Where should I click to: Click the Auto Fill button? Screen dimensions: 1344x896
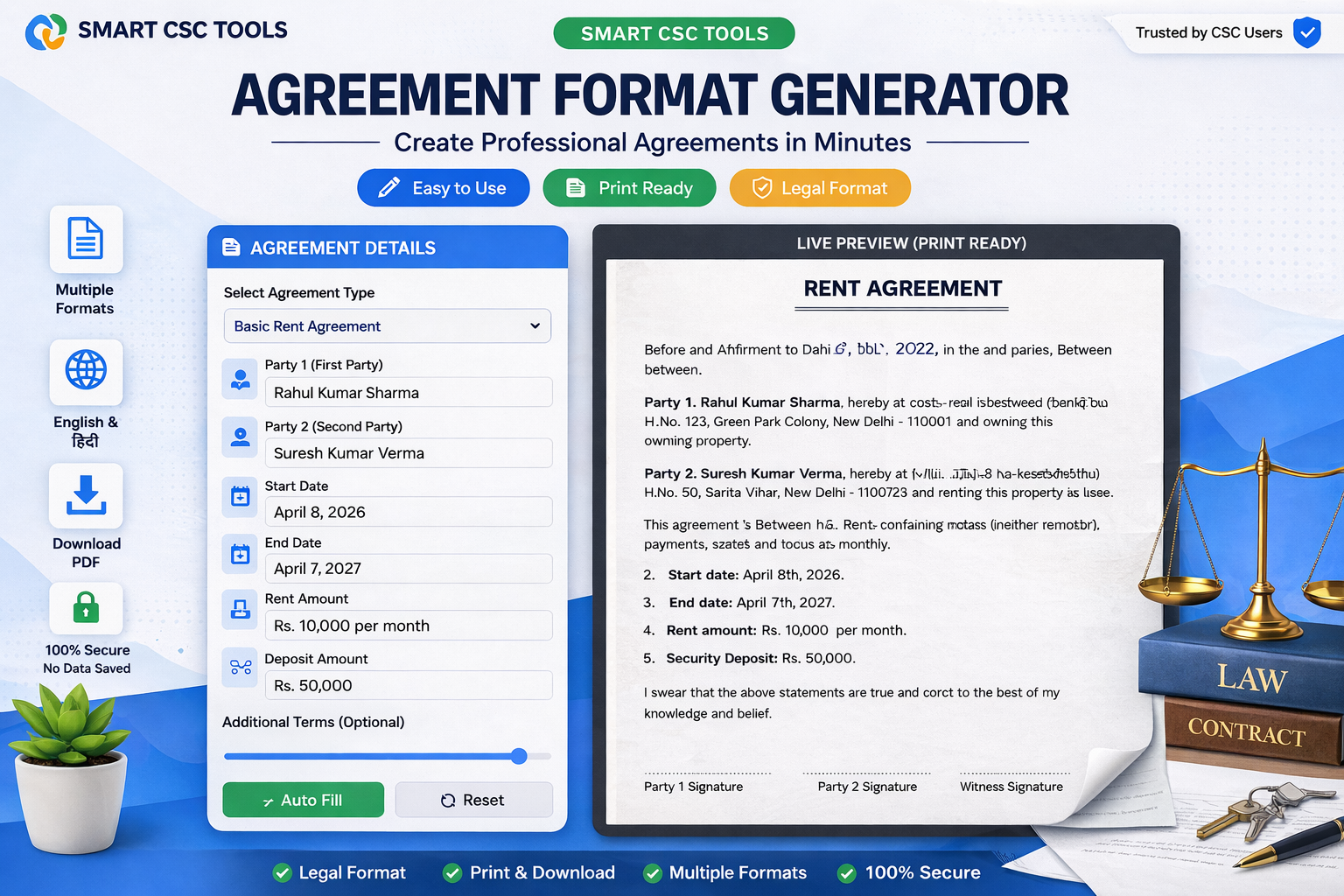(303, 799)
